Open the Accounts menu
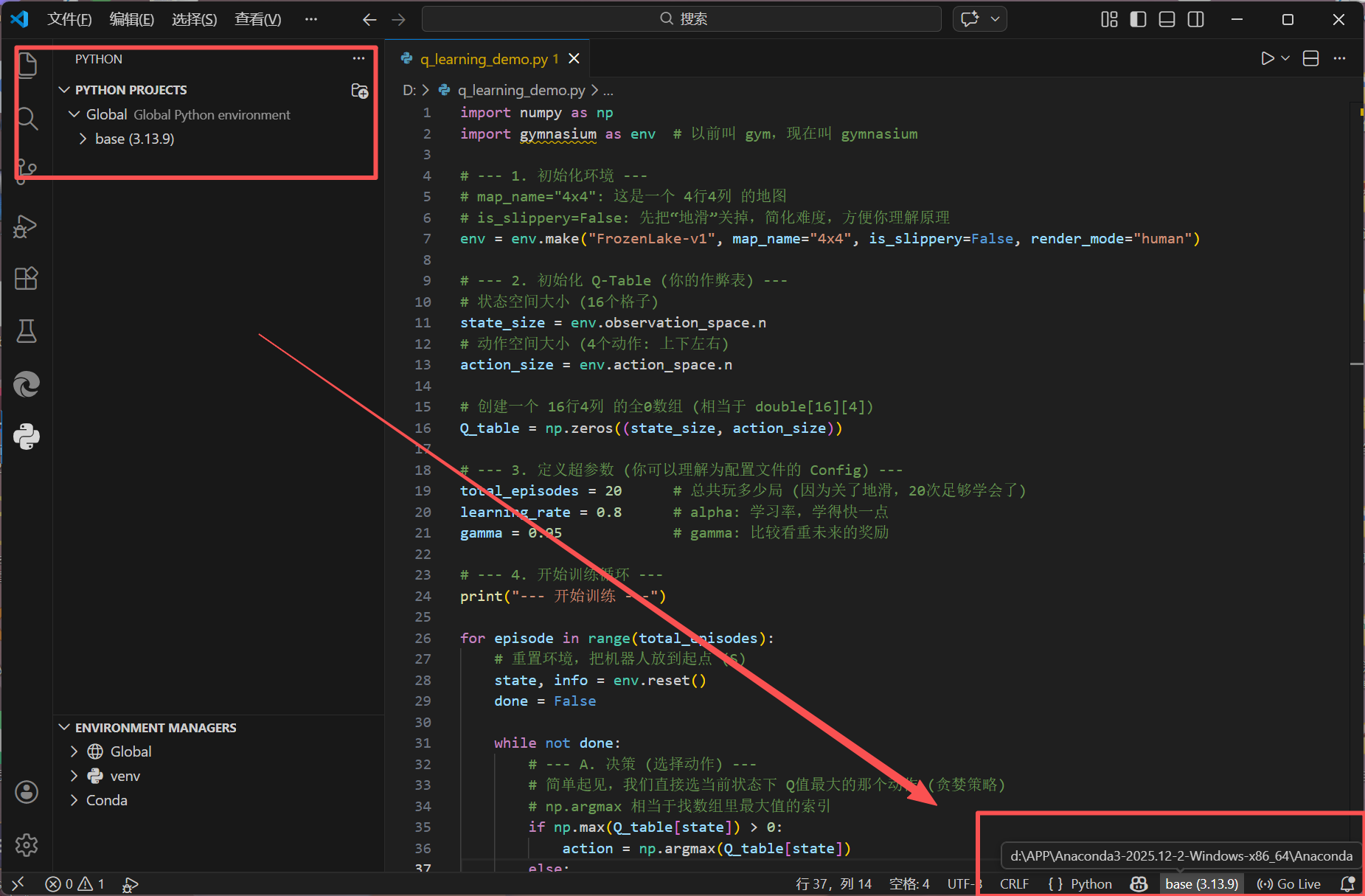 click(x=27, y=793)
